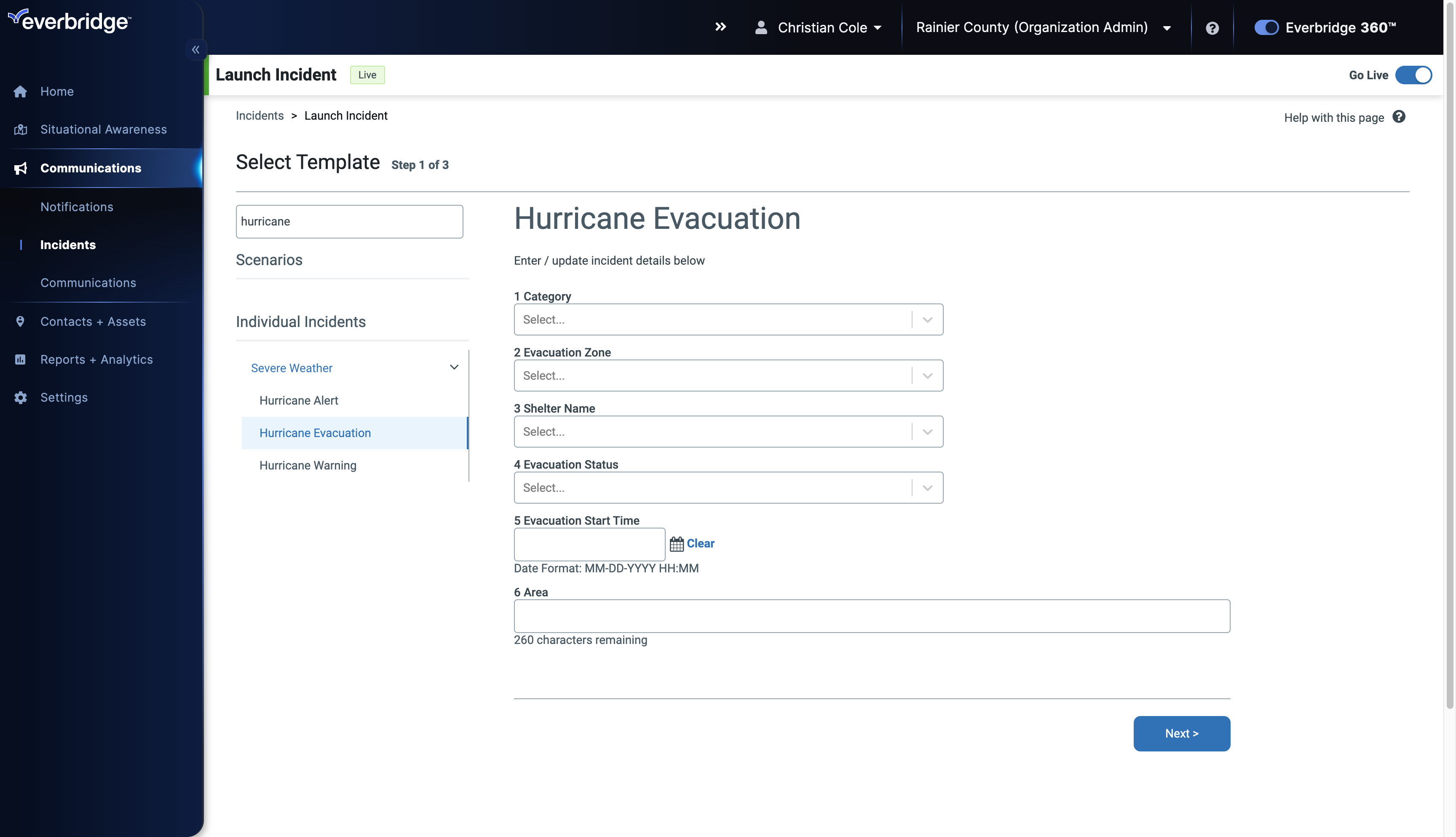Open Contacts + Assets section

click(x=93, y=321)
